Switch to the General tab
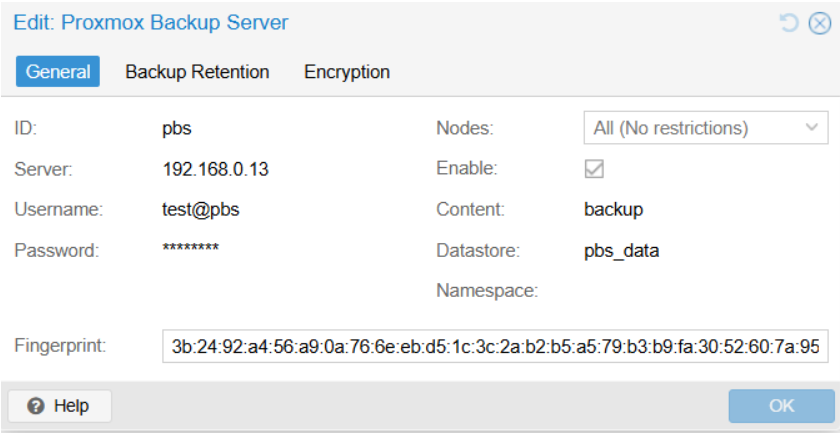The width and height of the screenshot is (840, 433). click(58, 71)
